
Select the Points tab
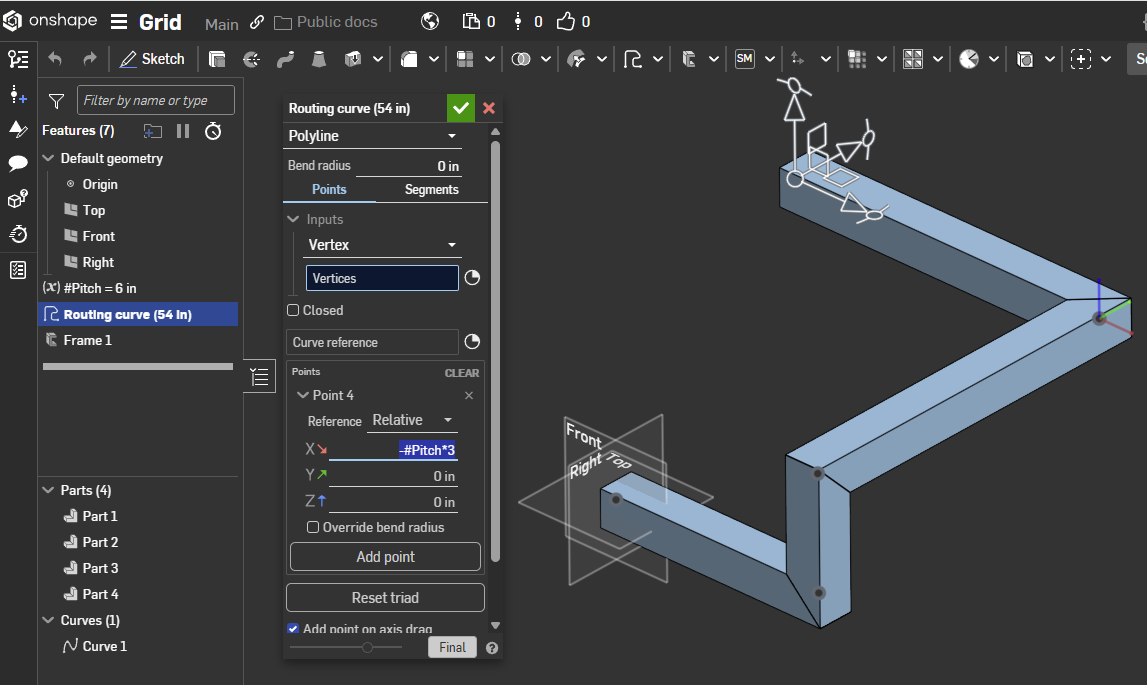click(329, 190)
